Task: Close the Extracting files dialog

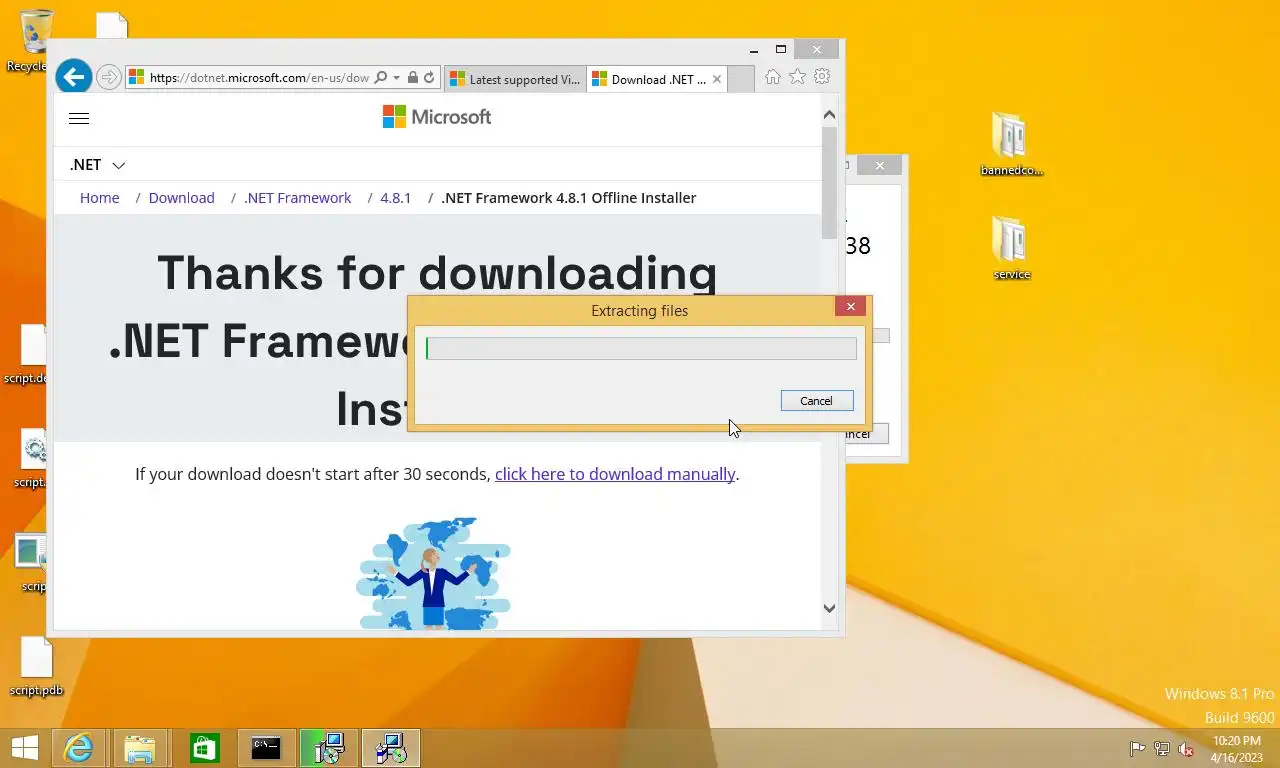Action: (850, 307)
